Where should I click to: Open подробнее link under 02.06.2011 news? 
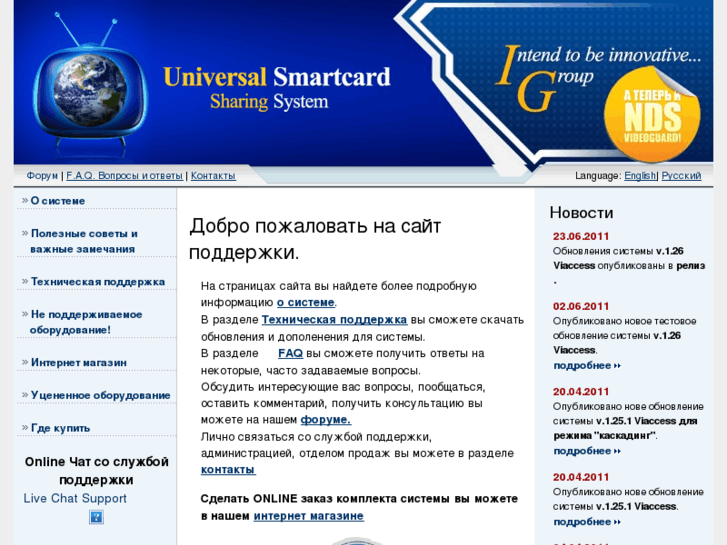pyautogui.click(x=587, y=365)
